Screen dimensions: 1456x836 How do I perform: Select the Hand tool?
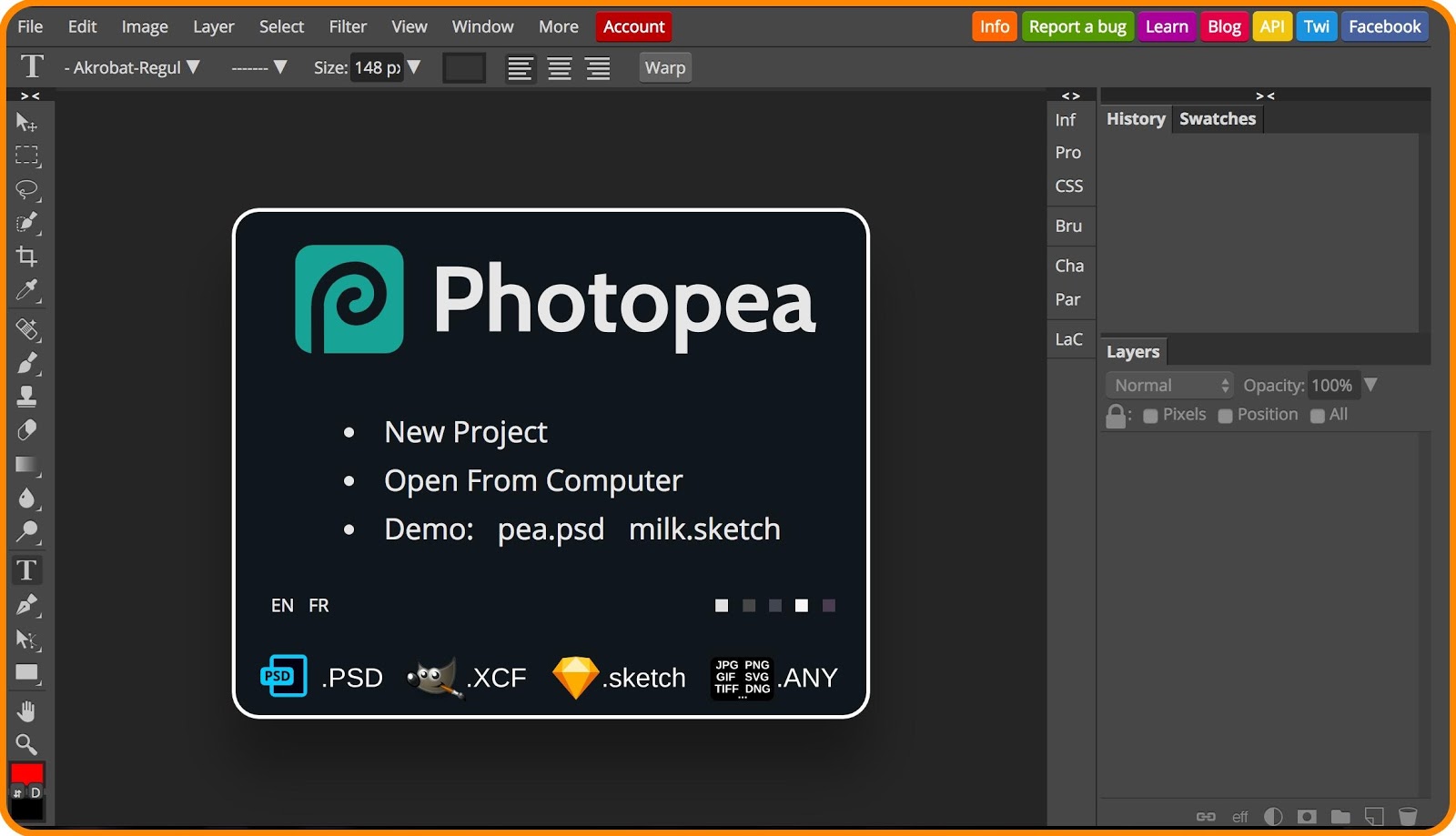click(26, 711)
